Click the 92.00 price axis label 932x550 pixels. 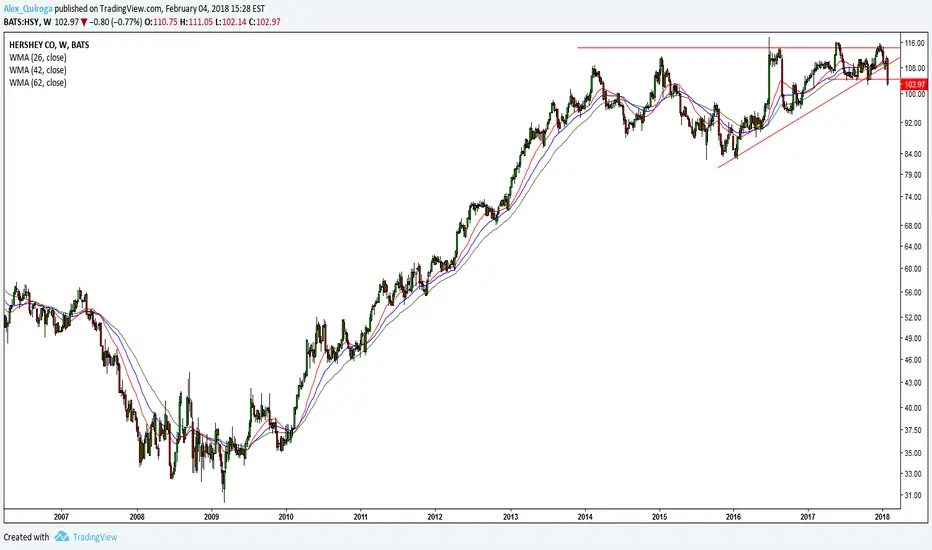pyautogui.click(x=915, y=123)
